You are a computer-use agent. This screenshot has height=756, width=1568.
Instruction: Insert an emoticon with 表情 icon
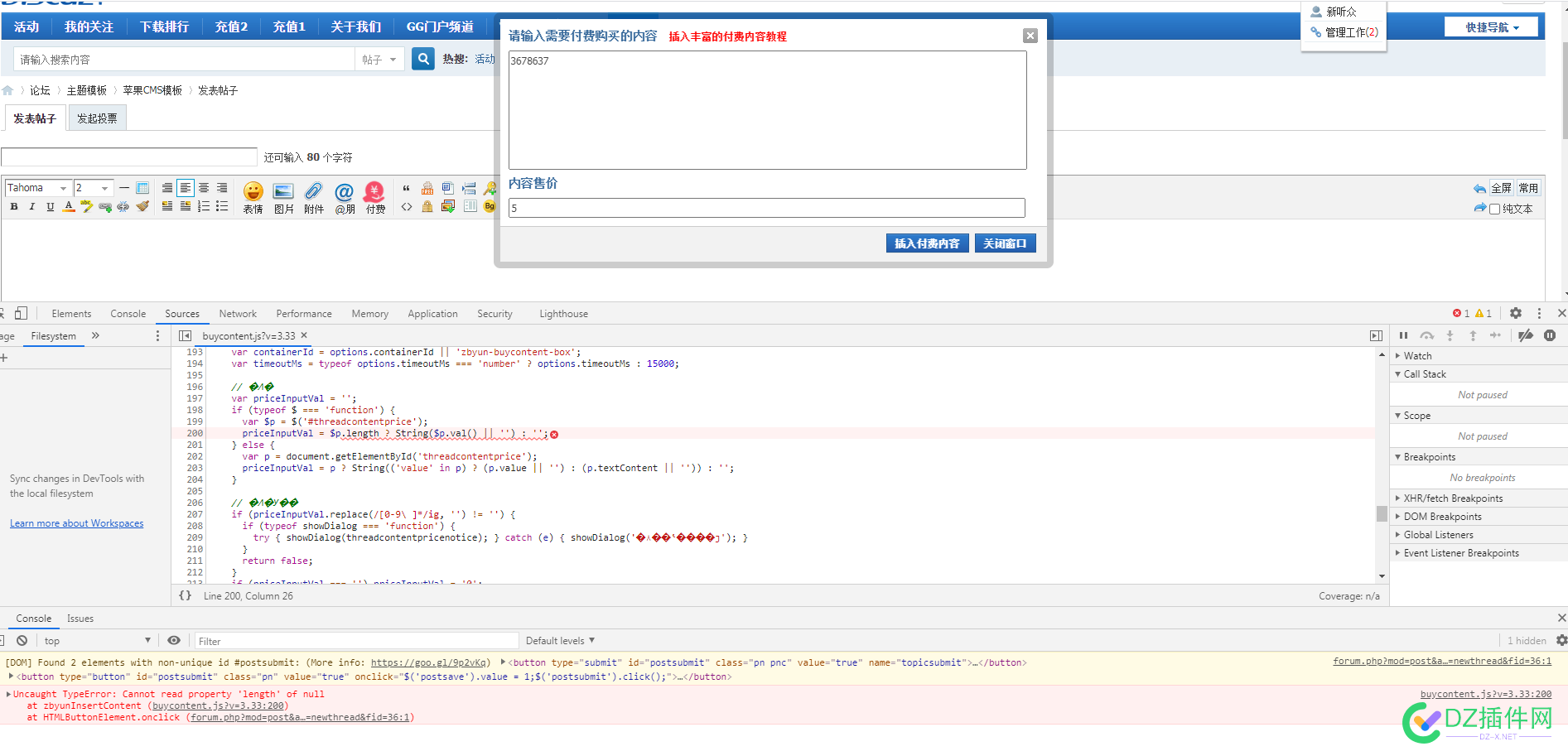click(253, 197)
